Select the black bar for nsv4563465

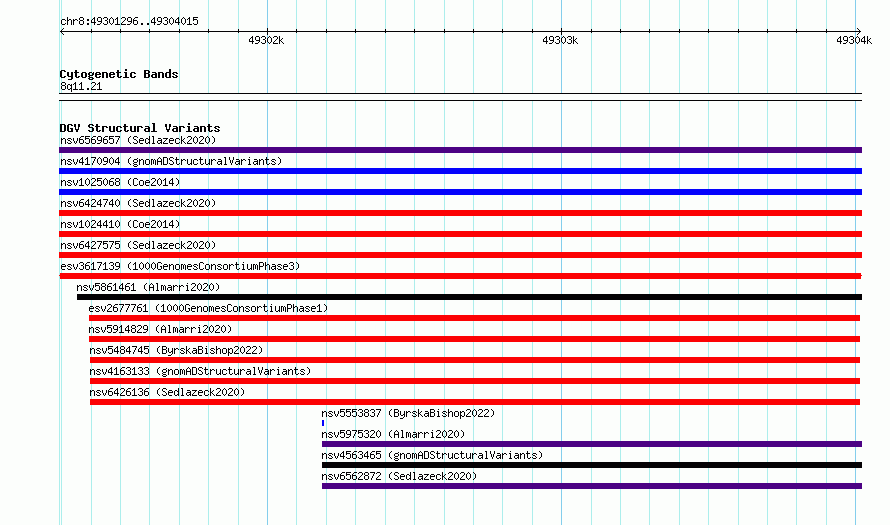pyautogui.click(x=592, y=465)
